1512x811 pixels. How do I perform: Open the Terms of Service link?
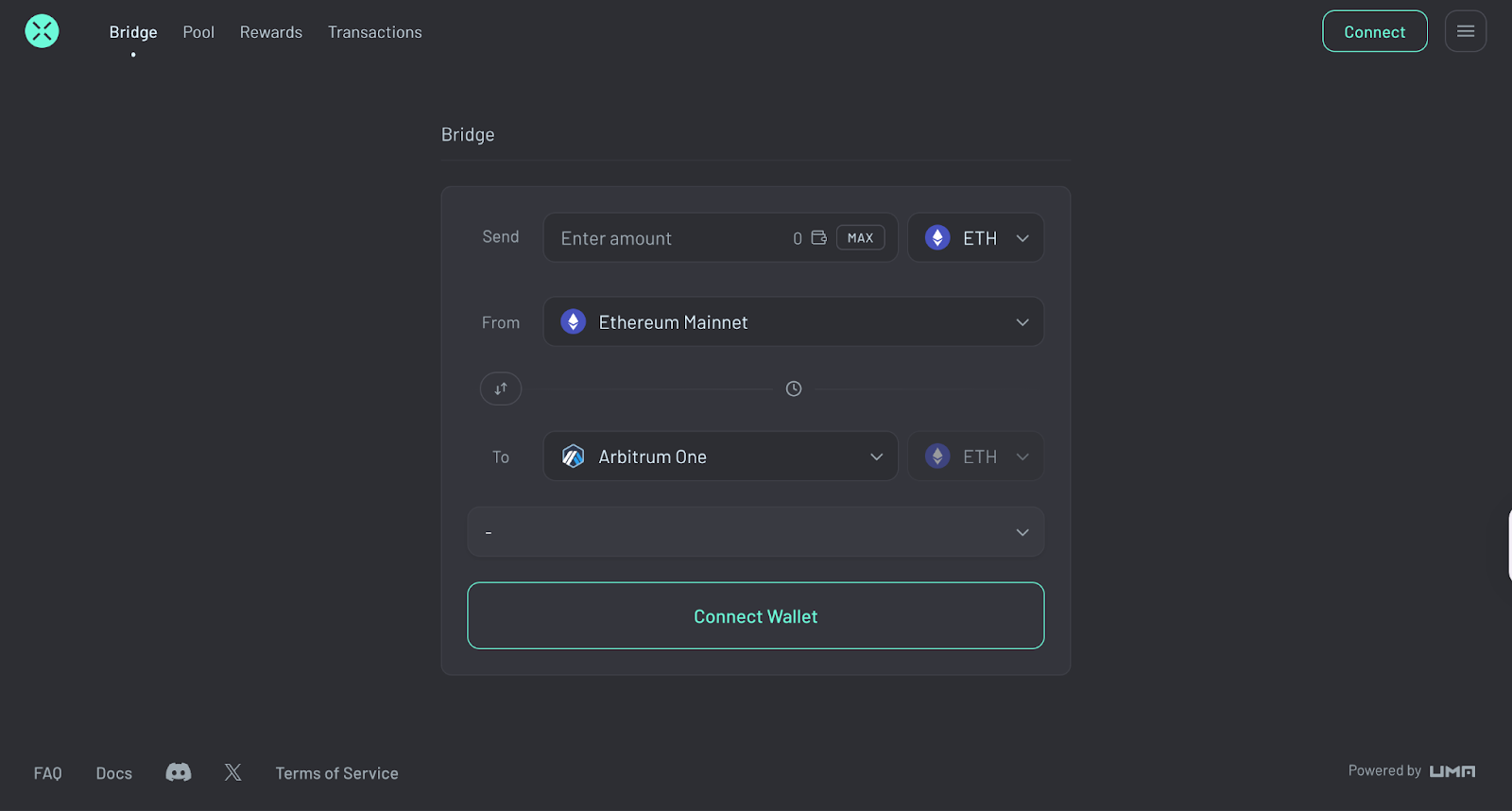click(x=336, y=773)
